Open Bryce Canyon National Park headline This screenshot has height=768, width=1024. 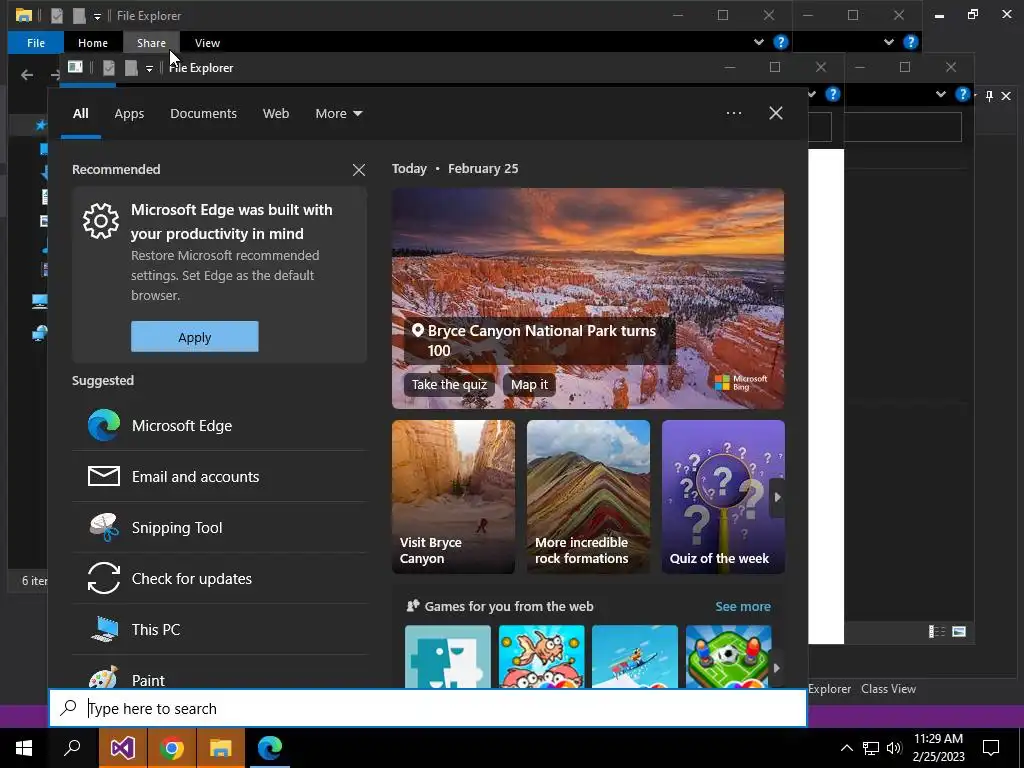pyautogui.click(x=541, y=340)
